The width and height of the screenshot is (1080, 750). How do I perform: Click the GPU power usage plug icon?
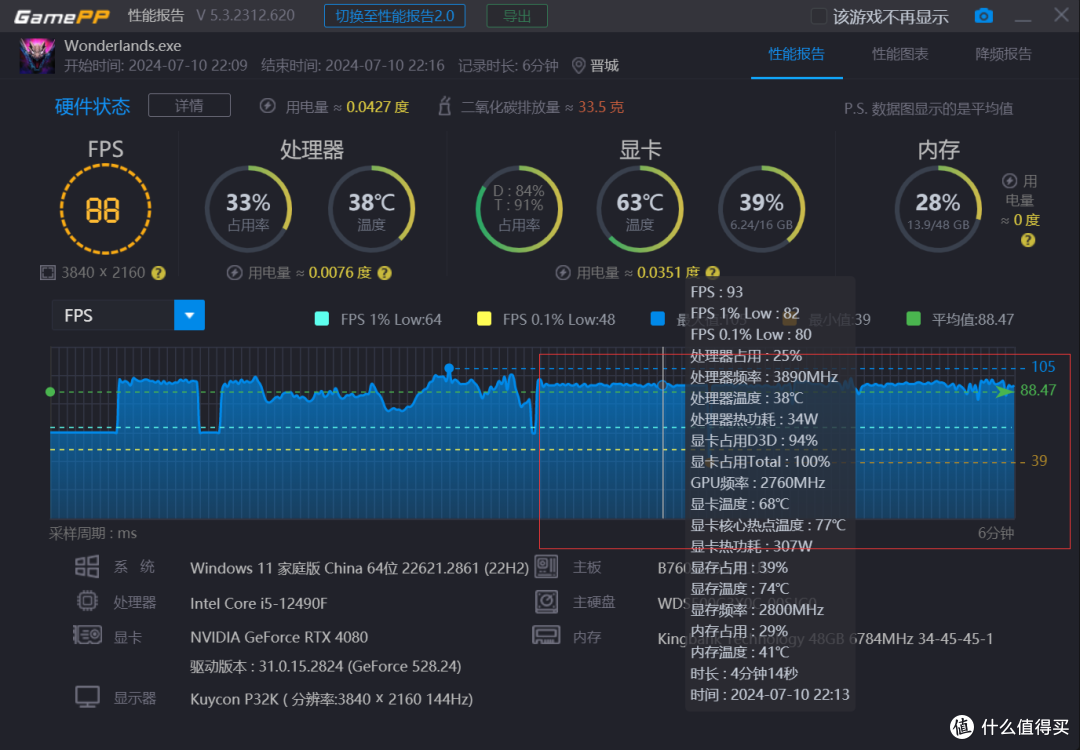click(563, 273)
